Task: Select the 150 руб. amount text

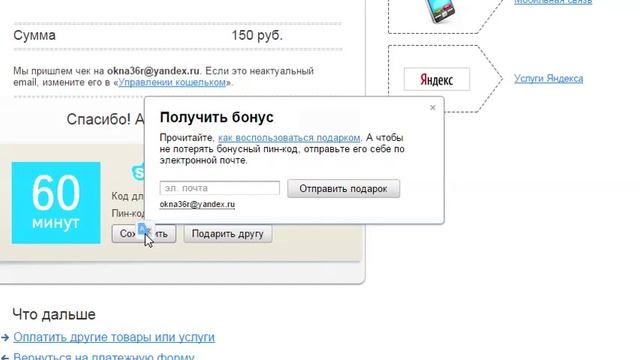Action: 257,36
